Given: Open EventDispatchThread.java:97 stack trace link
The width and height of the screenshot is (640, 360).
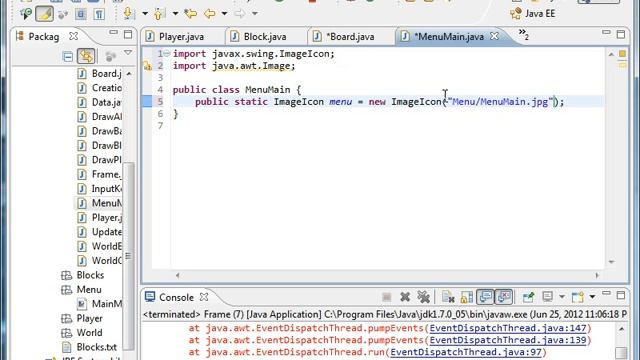Looking at the screenshot, I should [x=466, y=352].
